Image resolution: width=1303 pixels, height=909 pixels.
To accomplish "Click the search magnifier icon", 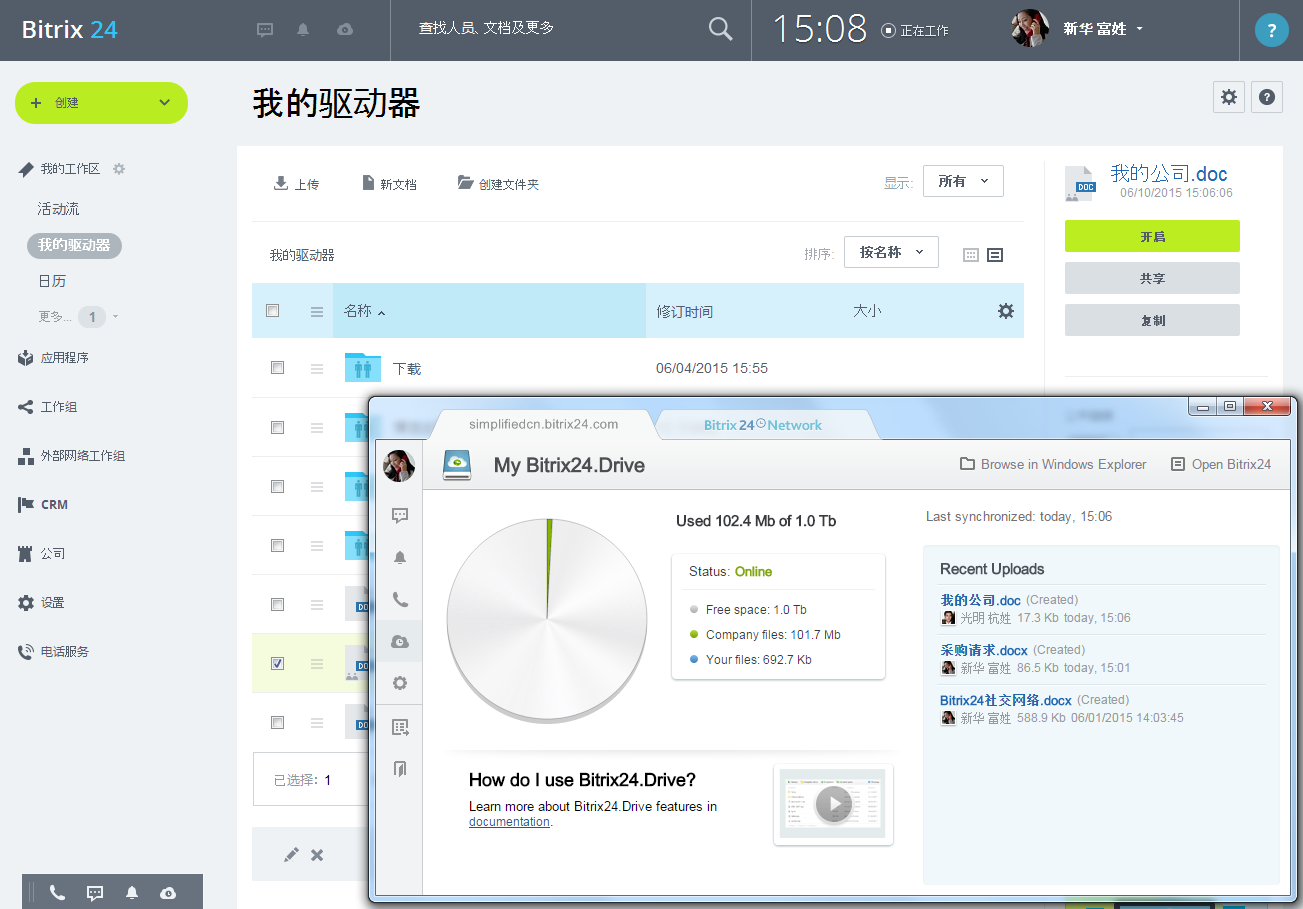I will click(x=720, y=29).
